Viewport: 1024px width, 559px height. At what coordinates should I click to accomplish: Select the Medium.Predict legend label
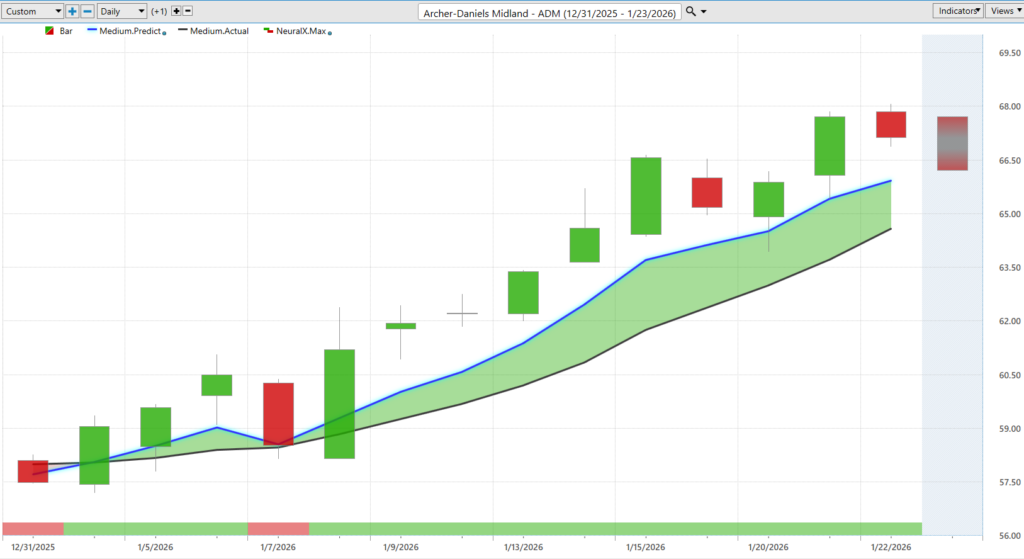click(x=130, y=31)
